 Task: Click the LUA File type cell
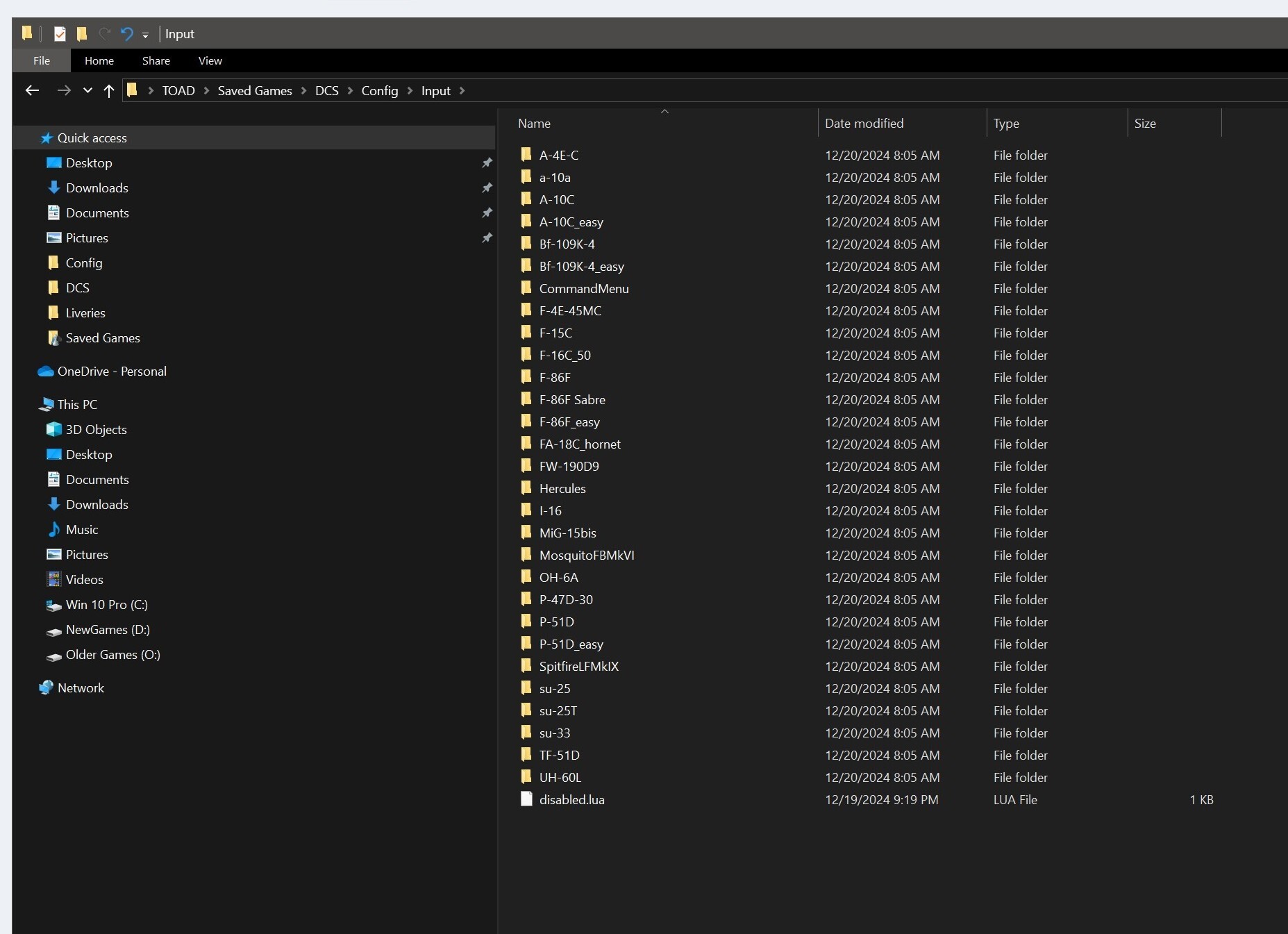coord(1015,799)
